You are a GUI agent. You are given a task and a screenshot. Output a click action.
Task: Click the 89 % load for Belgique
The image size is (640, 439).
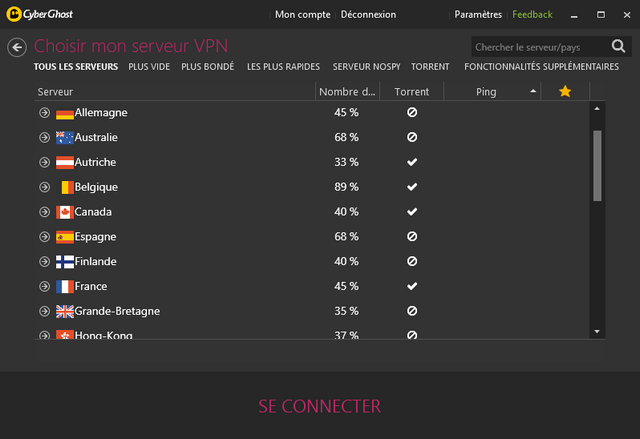(347, 187)
